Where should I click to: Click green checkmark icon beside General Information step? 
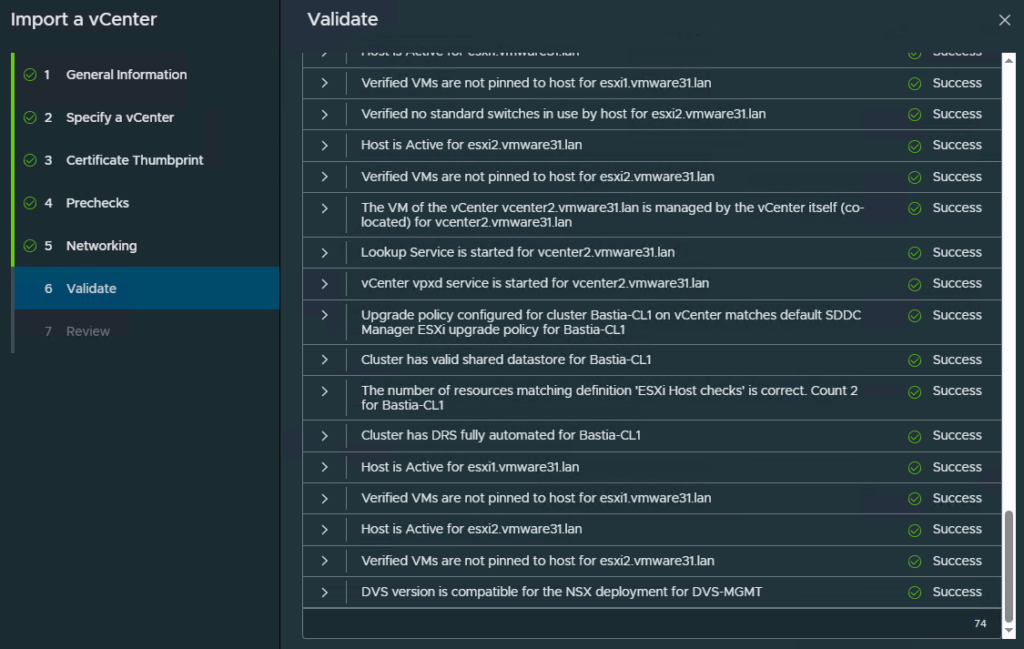coord(29,75)
